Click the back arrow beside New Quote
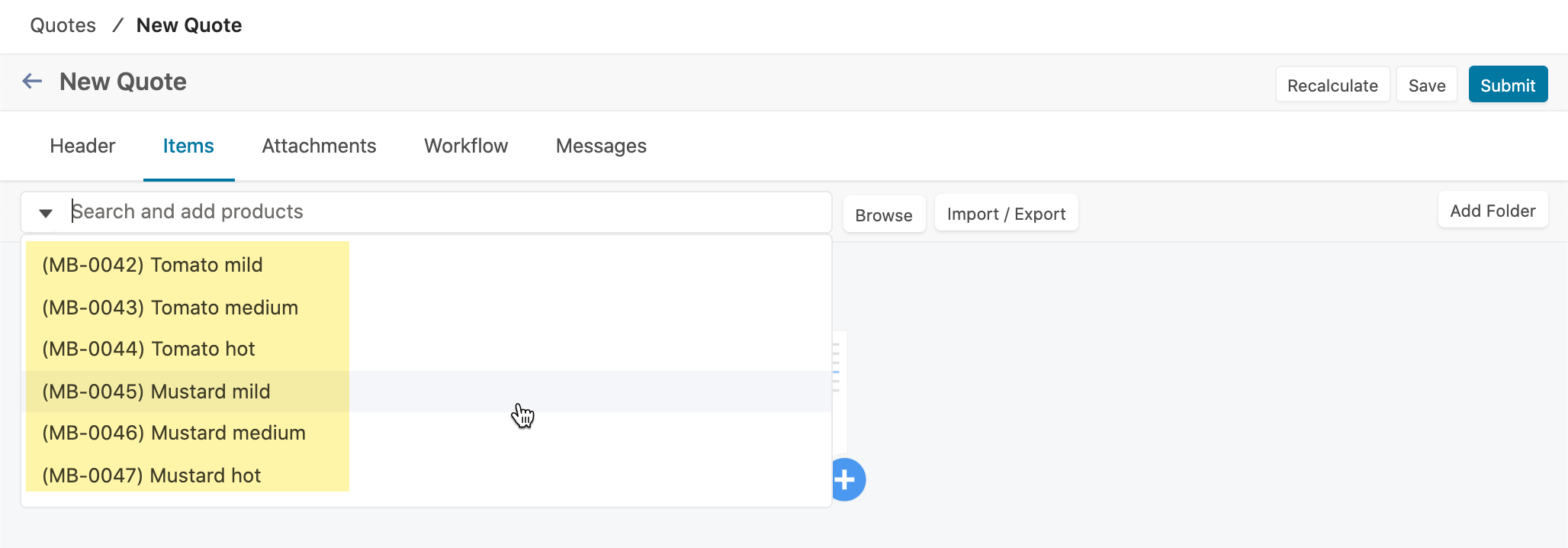Screen dimensions: 1568x548 click(32, 81)
